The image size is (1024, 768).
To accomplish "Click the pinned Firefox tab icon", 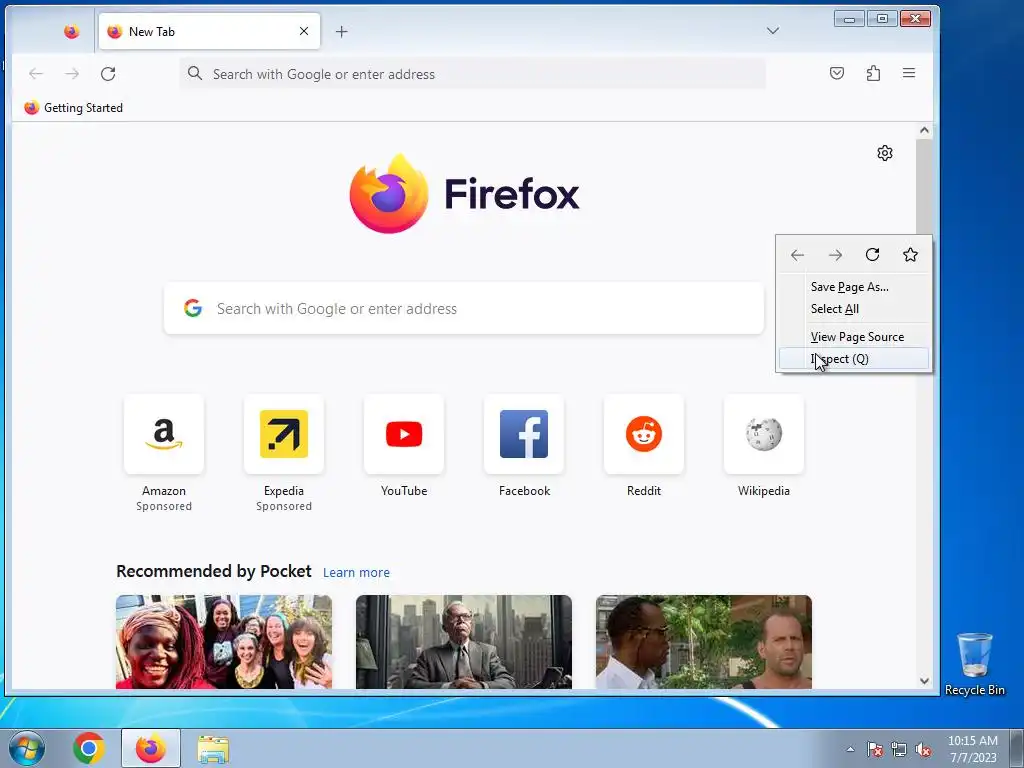I will click(x=71, y=31).
